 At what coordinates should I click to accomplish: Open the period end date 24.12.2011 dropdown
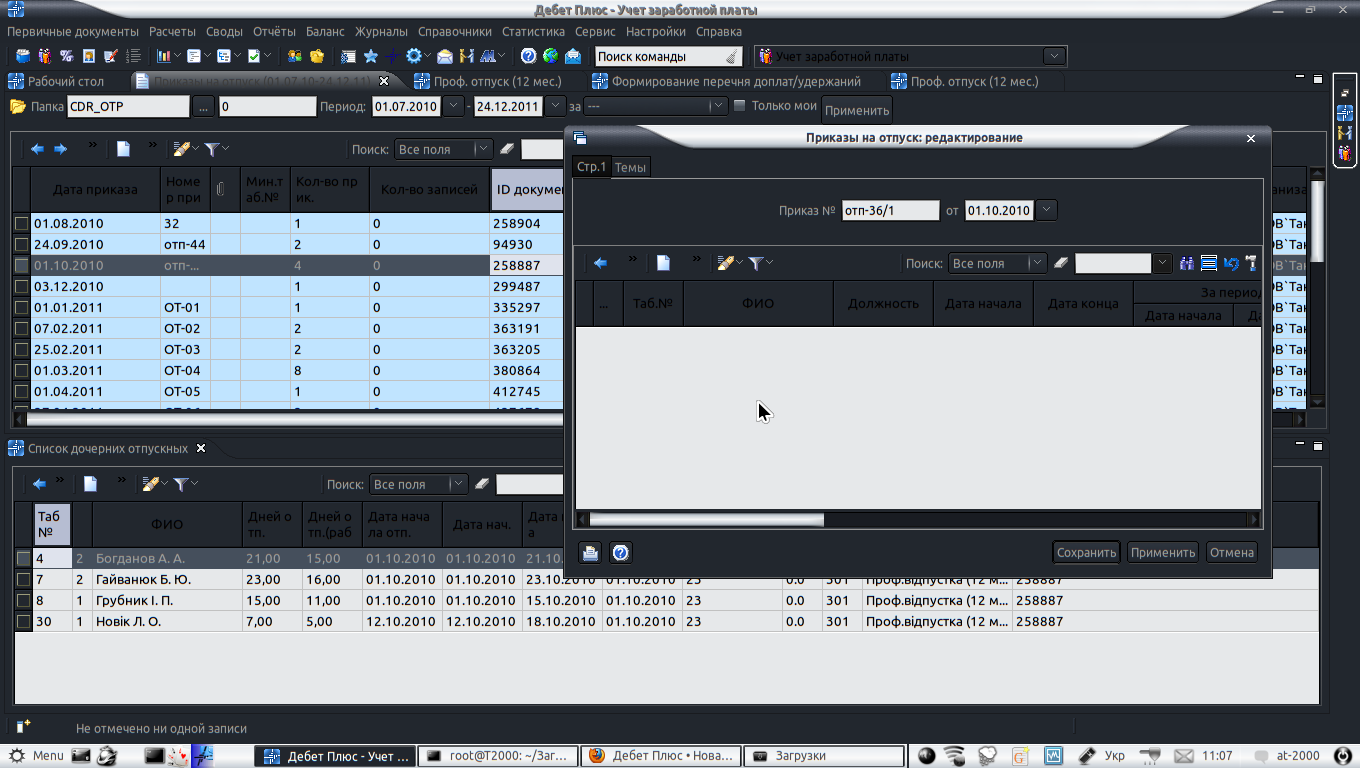point(553,106)
